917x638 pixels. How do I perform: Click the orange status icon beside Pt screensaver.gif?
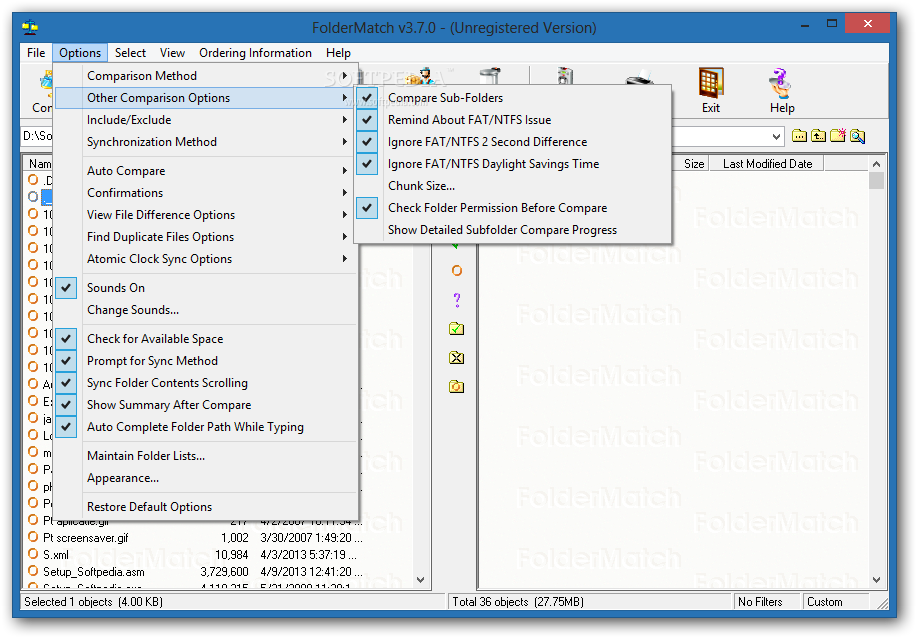coord(33,537)
